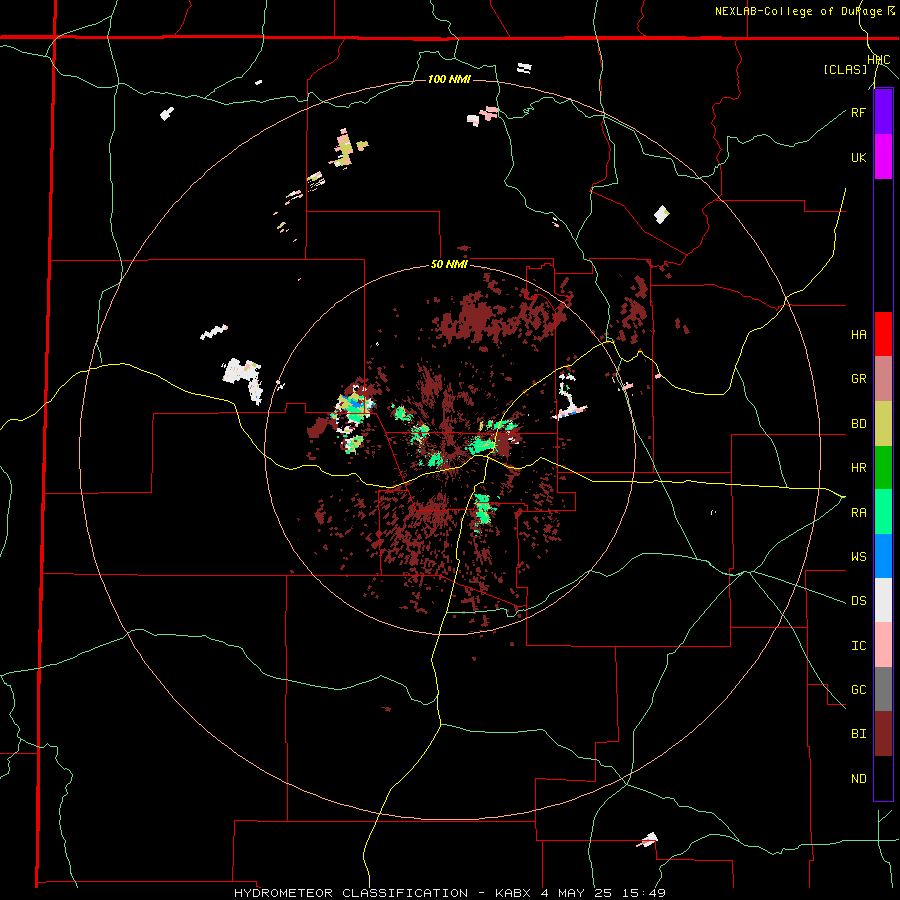
Task: Click the 100 NMI range ring label
Action: pos(449,79)
